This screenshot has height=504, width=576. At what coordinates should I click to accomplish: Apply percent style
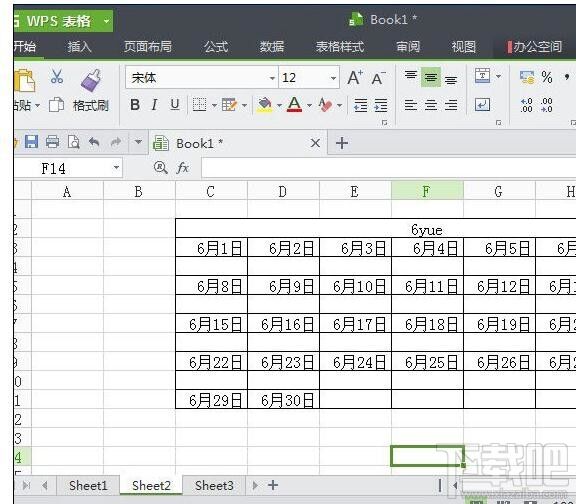click(547, 77)
